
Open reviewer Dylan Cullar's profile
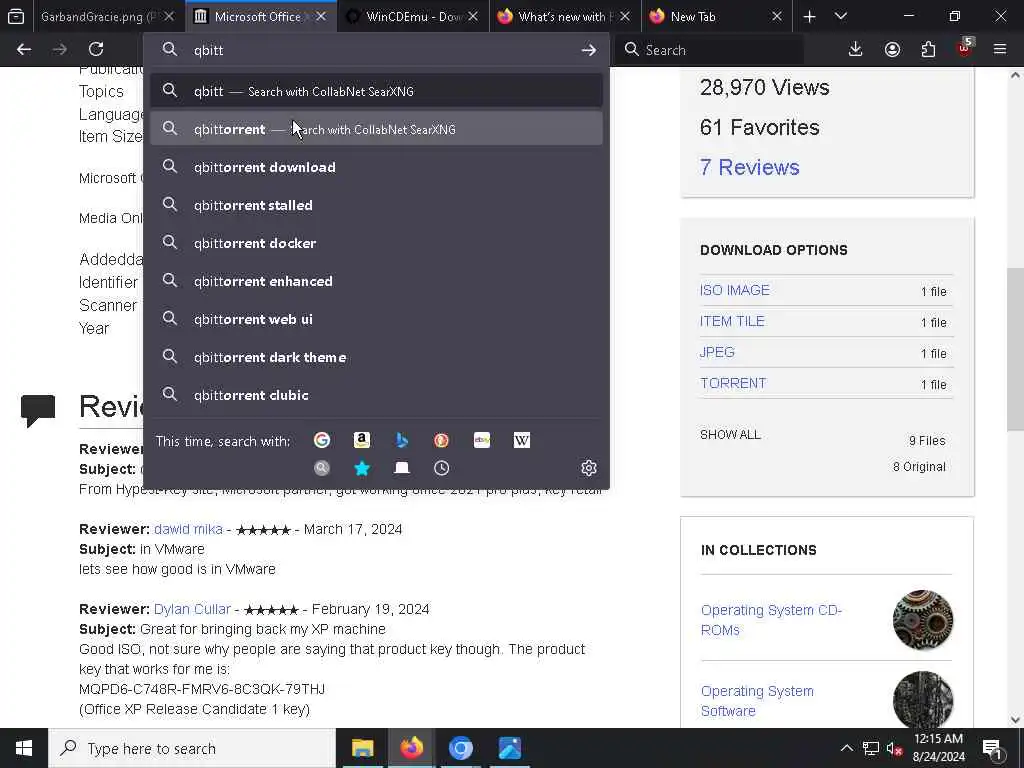192,609
